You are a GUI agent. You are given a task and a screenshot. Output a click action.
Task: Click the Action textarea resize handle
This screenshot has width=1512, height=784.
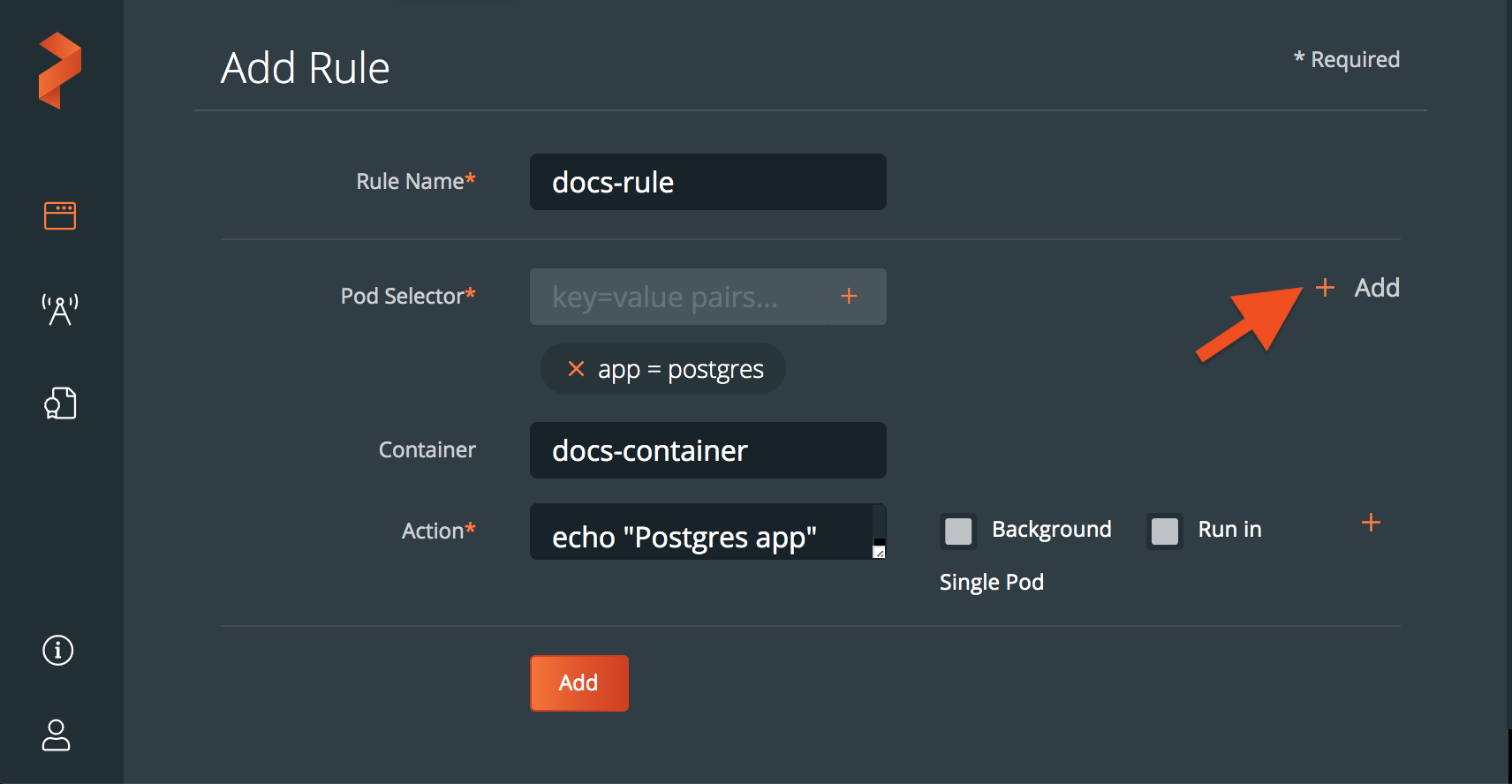click(x=879, y=553)
